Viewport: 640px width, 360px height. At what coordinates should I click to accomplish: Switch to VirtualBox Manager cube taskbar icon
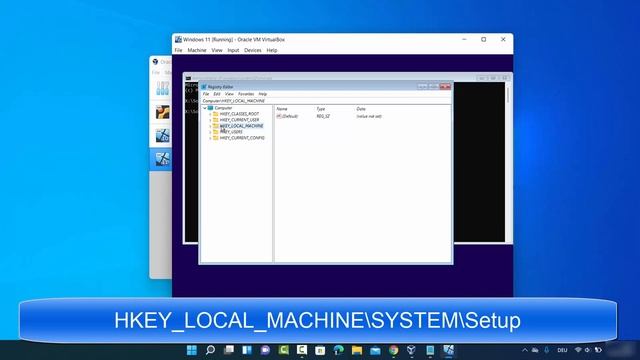pos(411,350)
